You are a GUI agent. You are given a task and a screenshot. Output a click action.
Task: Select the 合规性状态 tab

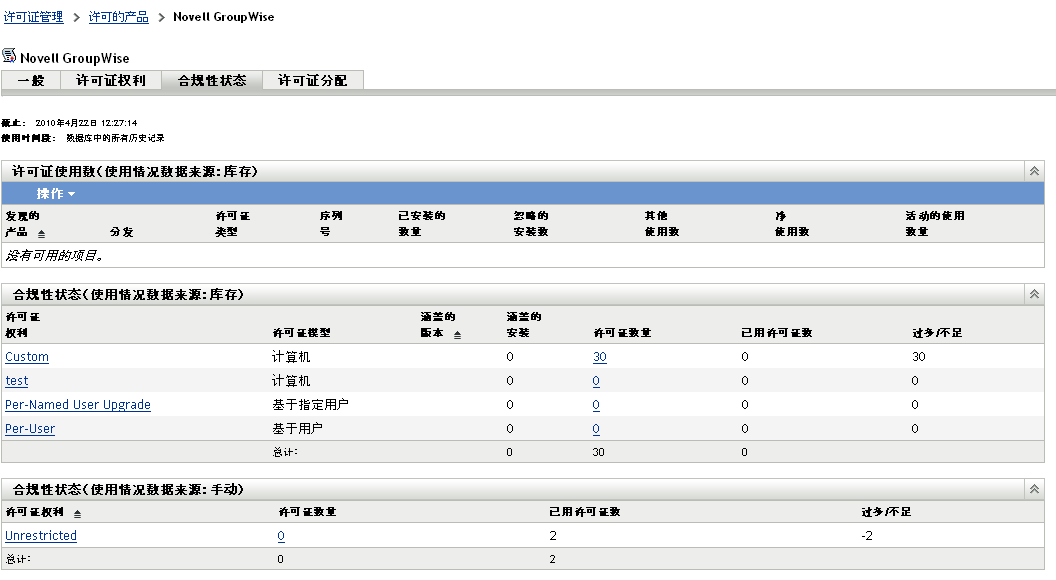point(211,81)
